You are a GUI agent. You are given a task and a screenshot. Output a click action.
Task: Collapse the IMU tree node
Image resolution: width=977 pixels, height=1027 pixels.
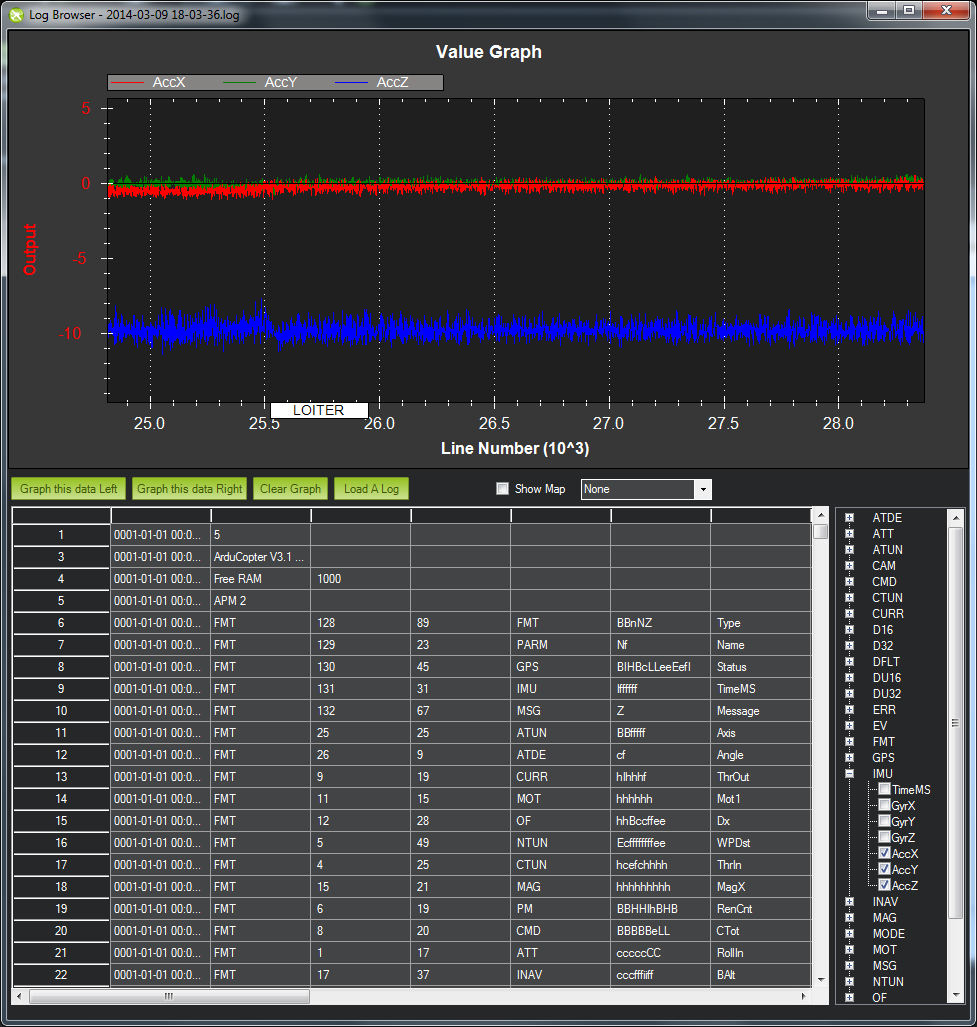(850, 773)
